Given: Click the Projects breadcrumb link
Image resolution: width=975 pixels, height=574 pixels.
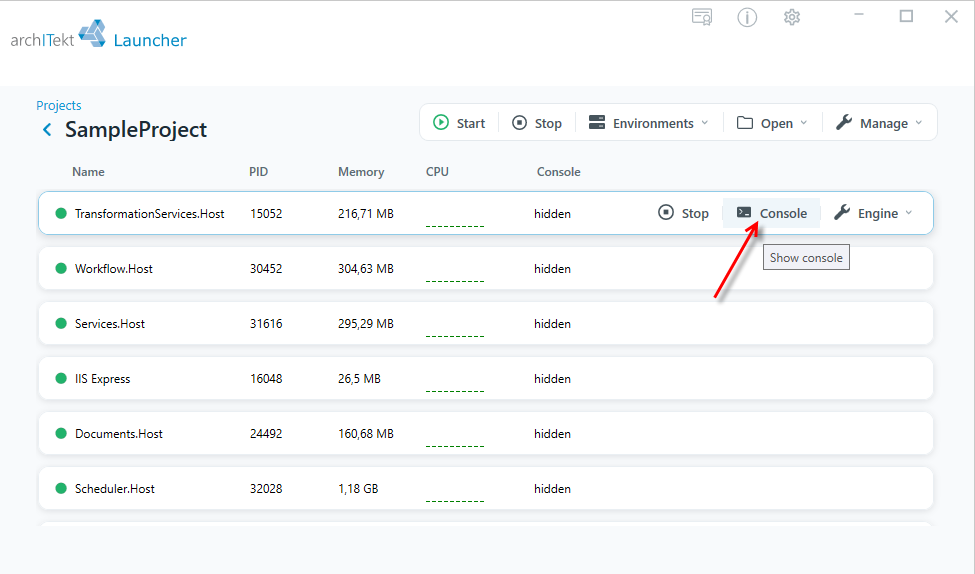Looking at the screenshot, I should (58, 105).
